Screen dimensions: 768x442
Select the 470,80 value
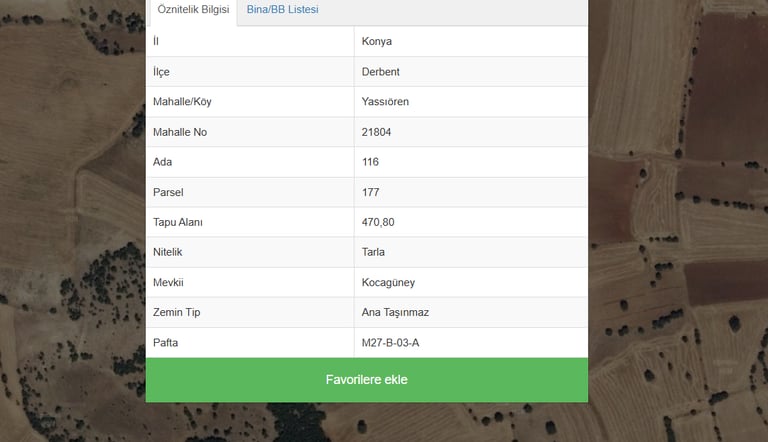tap(378, 222)
